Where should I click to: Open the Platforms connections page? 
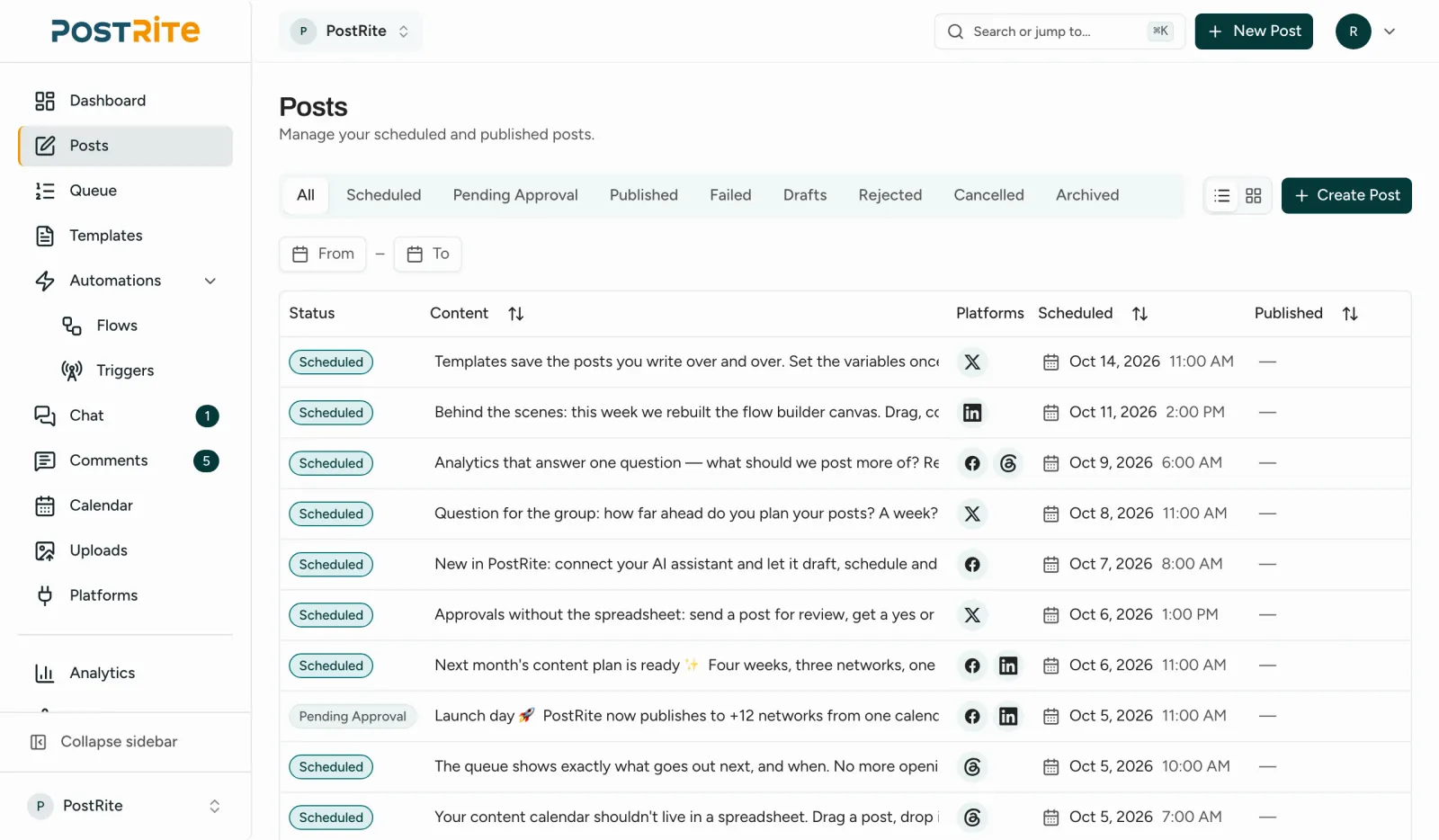tap(125, 595)
